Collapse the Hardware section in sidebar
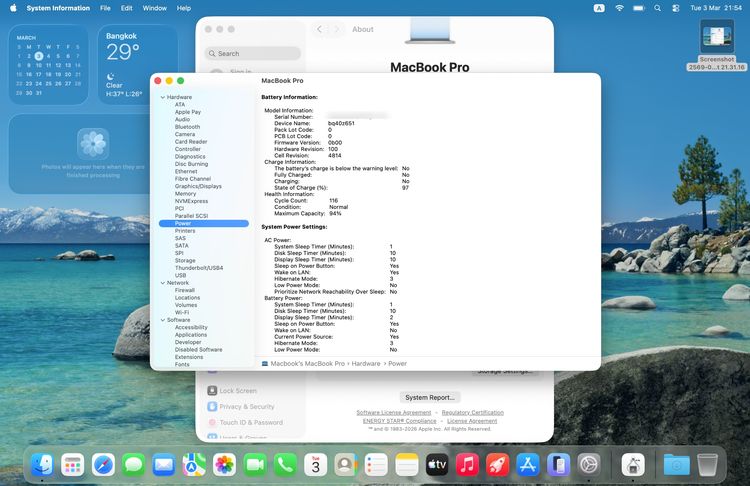This screenshot has width=750, height=486. click(163, 97)
